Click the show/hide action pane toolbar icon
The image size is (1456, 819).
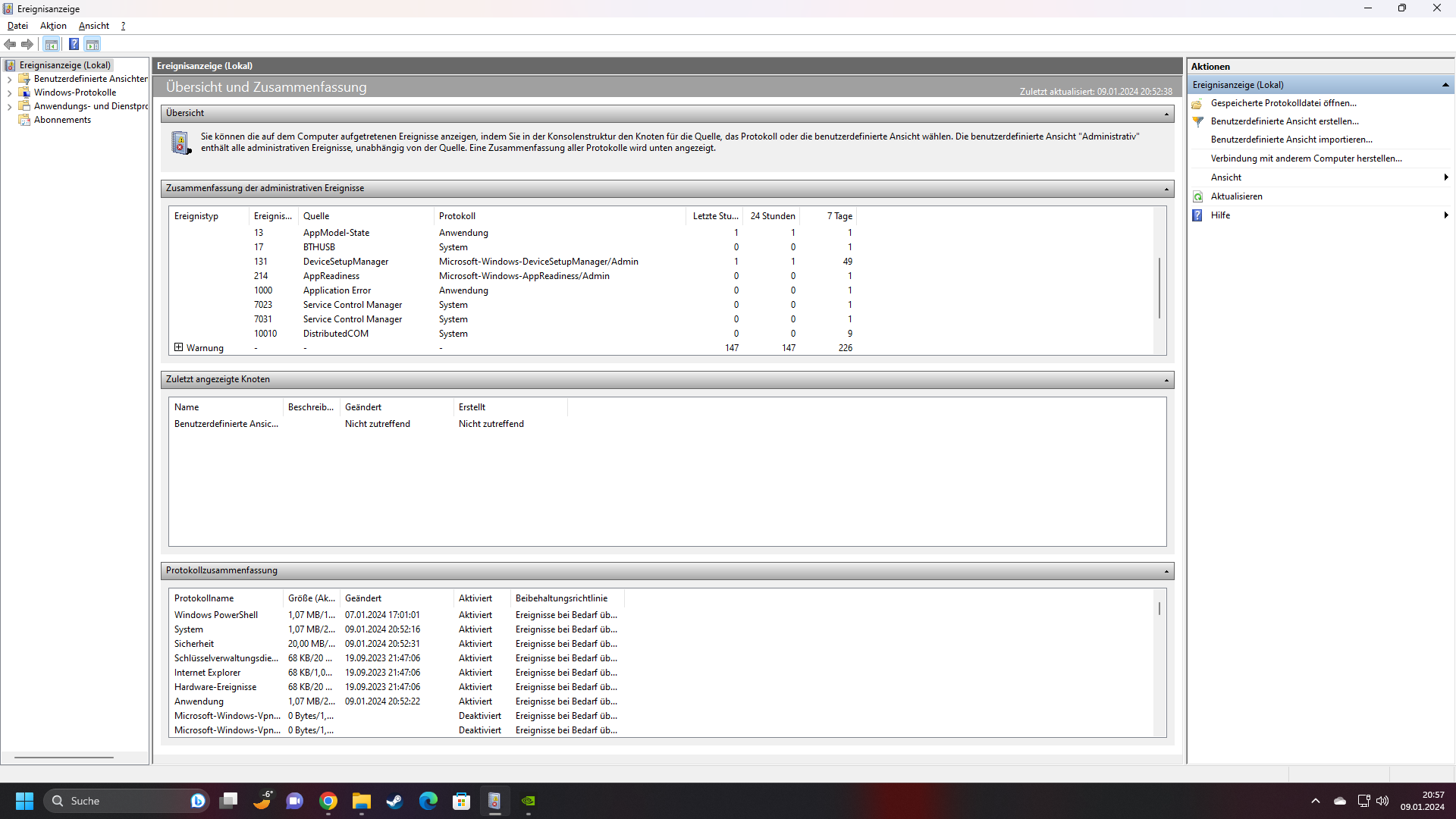93,45
